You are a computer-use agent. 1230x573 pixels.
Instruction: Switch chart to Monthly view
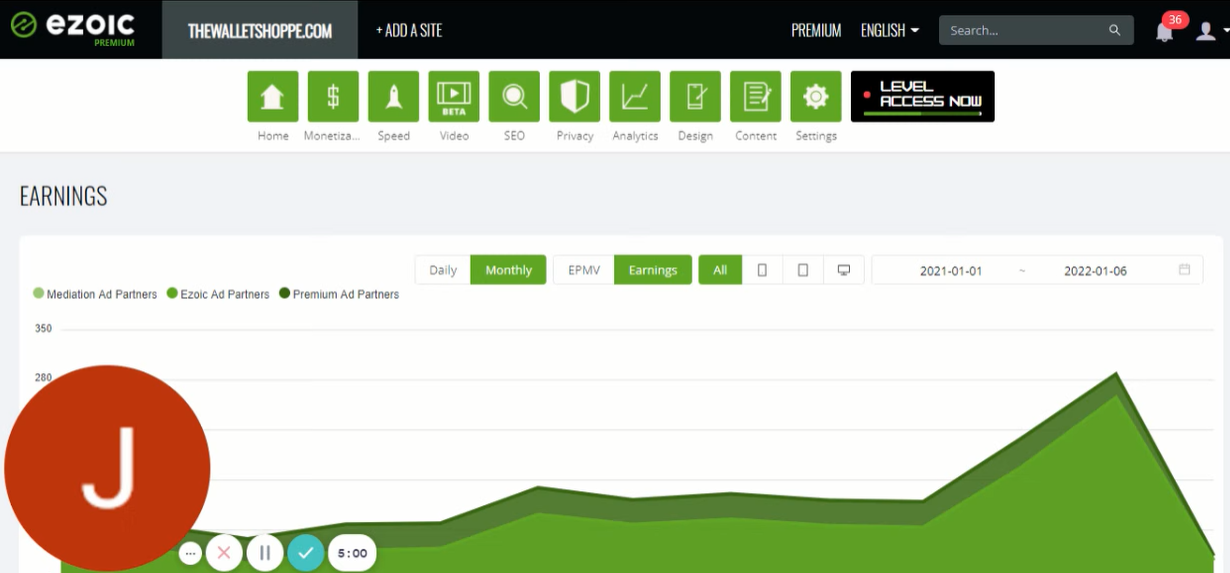coord(508,270)
